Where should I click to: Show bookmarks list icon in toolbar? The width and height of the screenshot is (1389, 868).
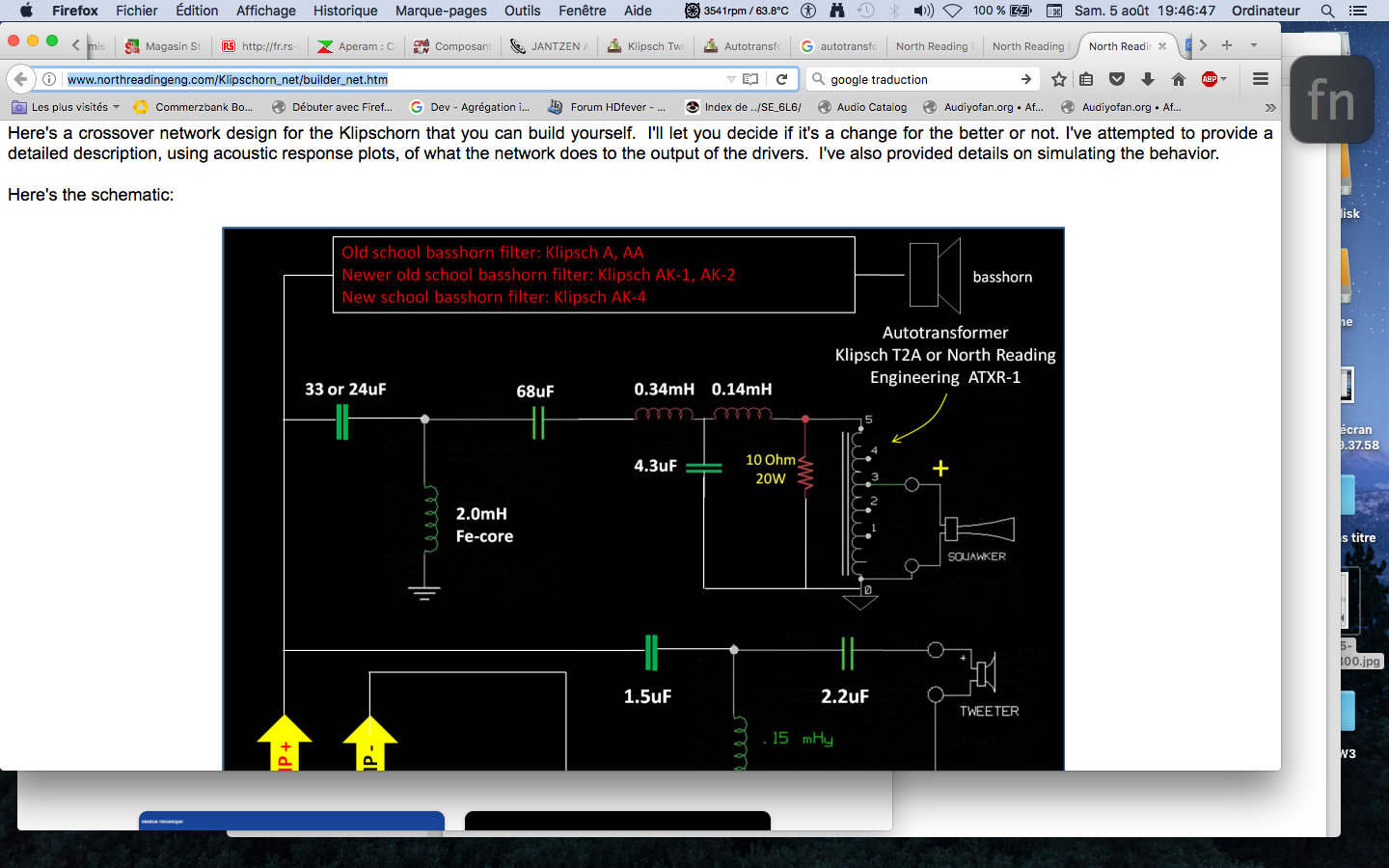(1086, 79)
